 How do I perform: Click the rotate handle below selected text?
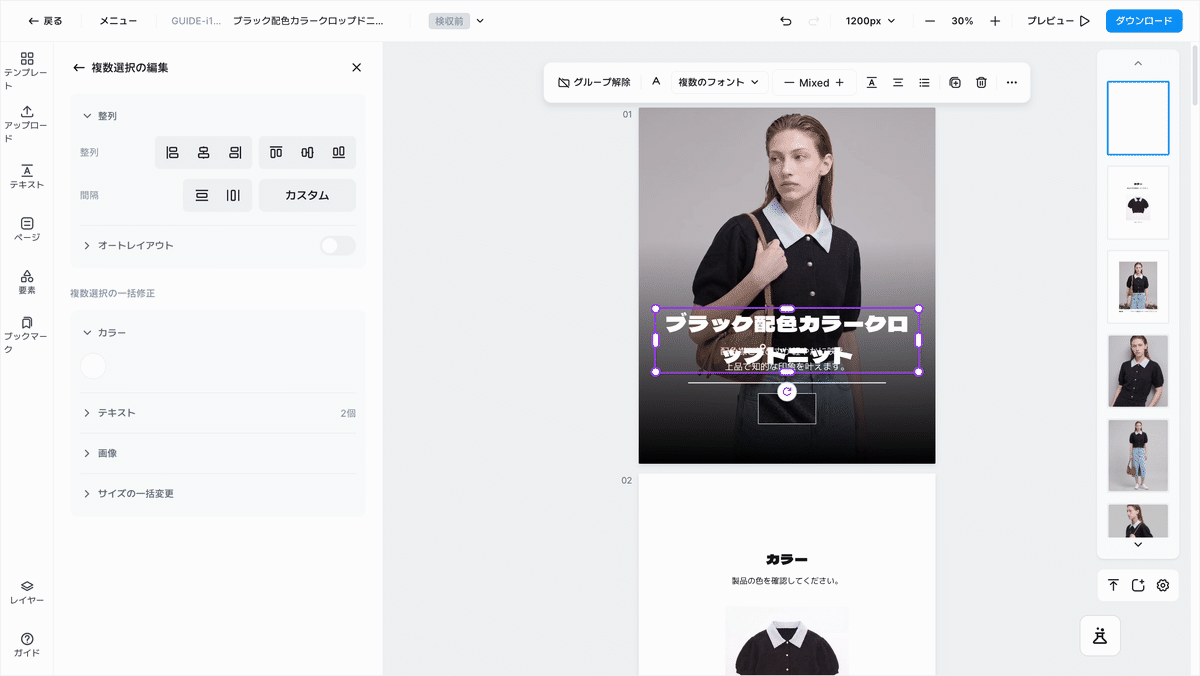pyautogui.click(x=787, y=392)
